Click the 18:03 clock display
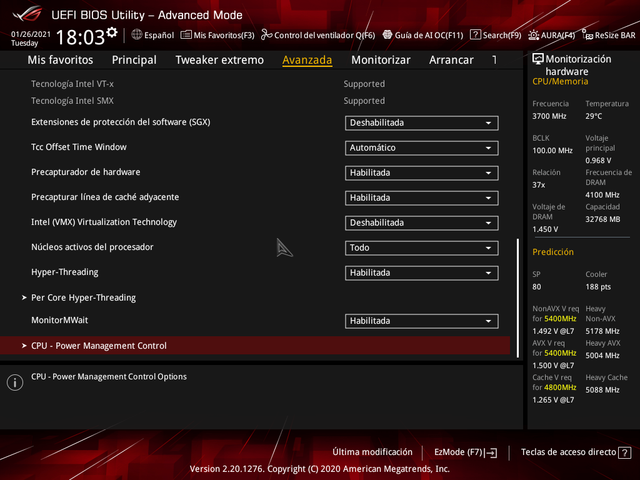This screenshot has height=480, width=640. pos(80,38)
